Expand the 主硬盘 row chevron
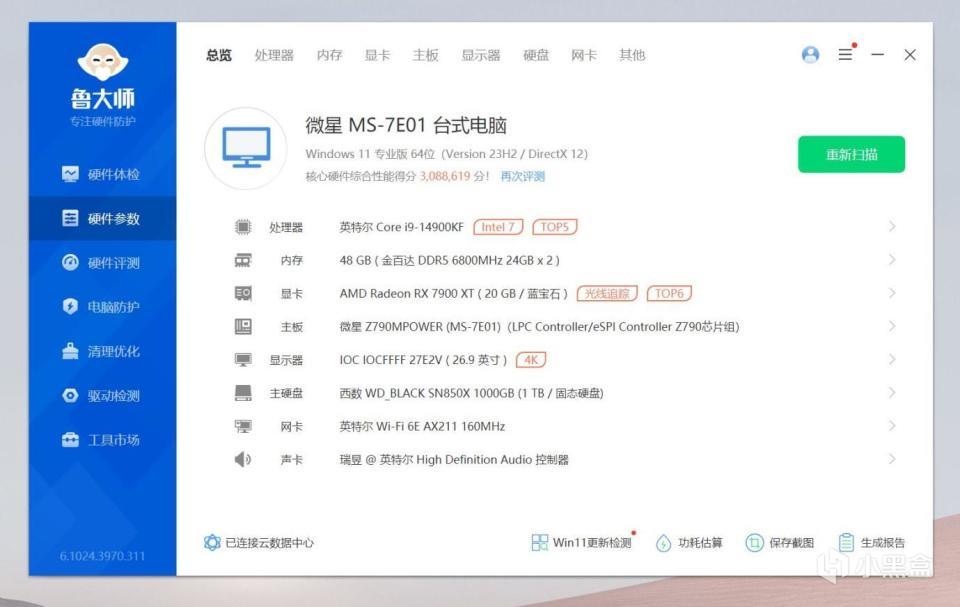960x607 pixels. coord(892,393)
